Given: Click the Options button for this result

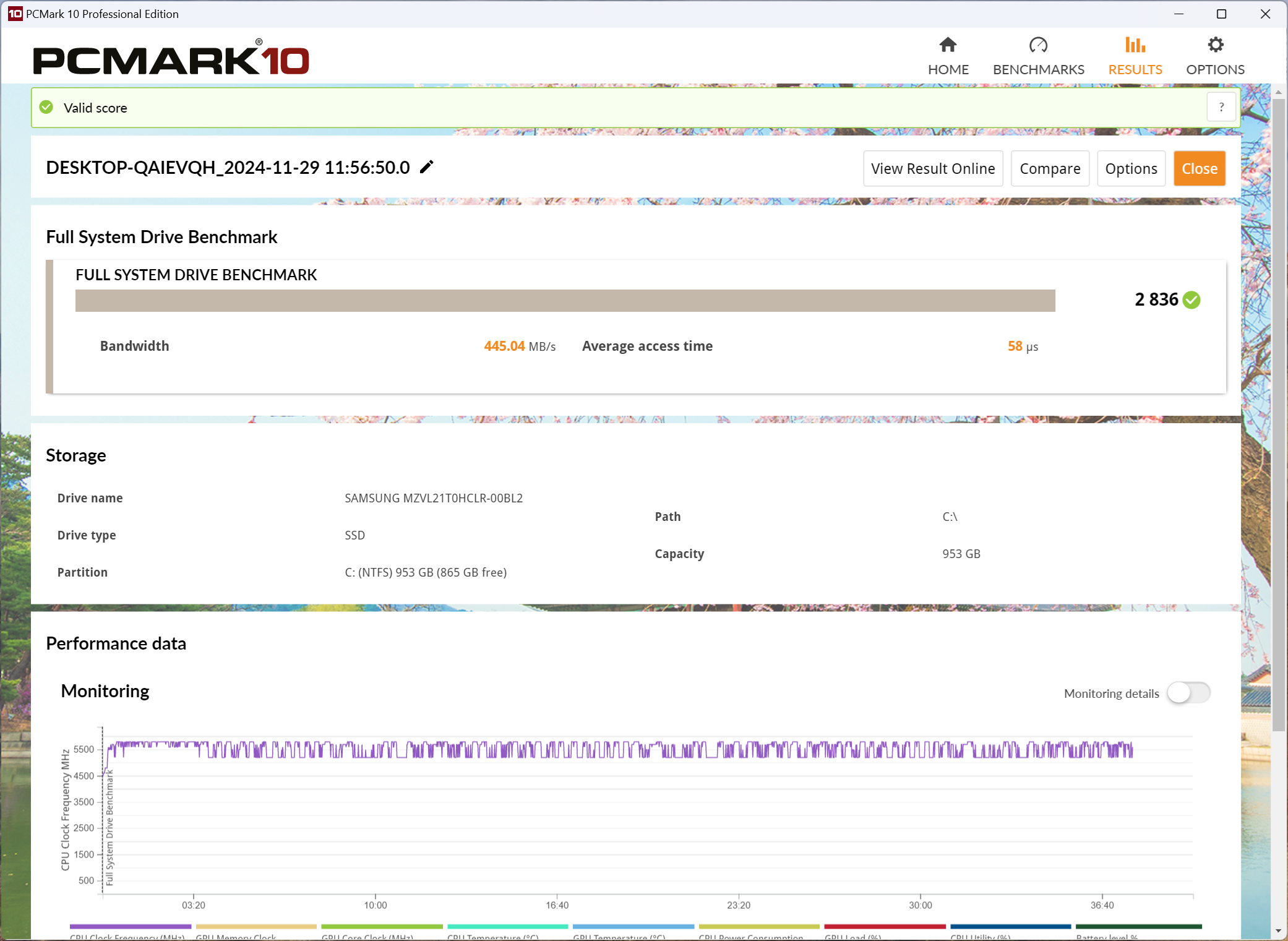Looking at the screenshot, I should [x=1131, y=168].
